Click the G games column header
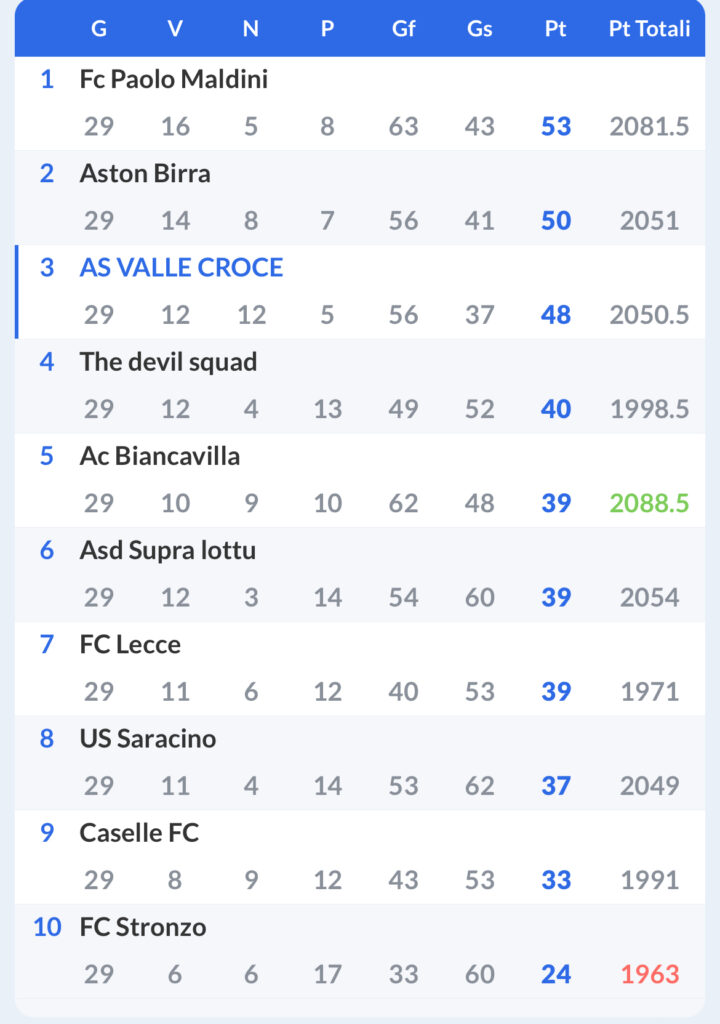Viewport: 720px width, 1024px height. [99, 29]
